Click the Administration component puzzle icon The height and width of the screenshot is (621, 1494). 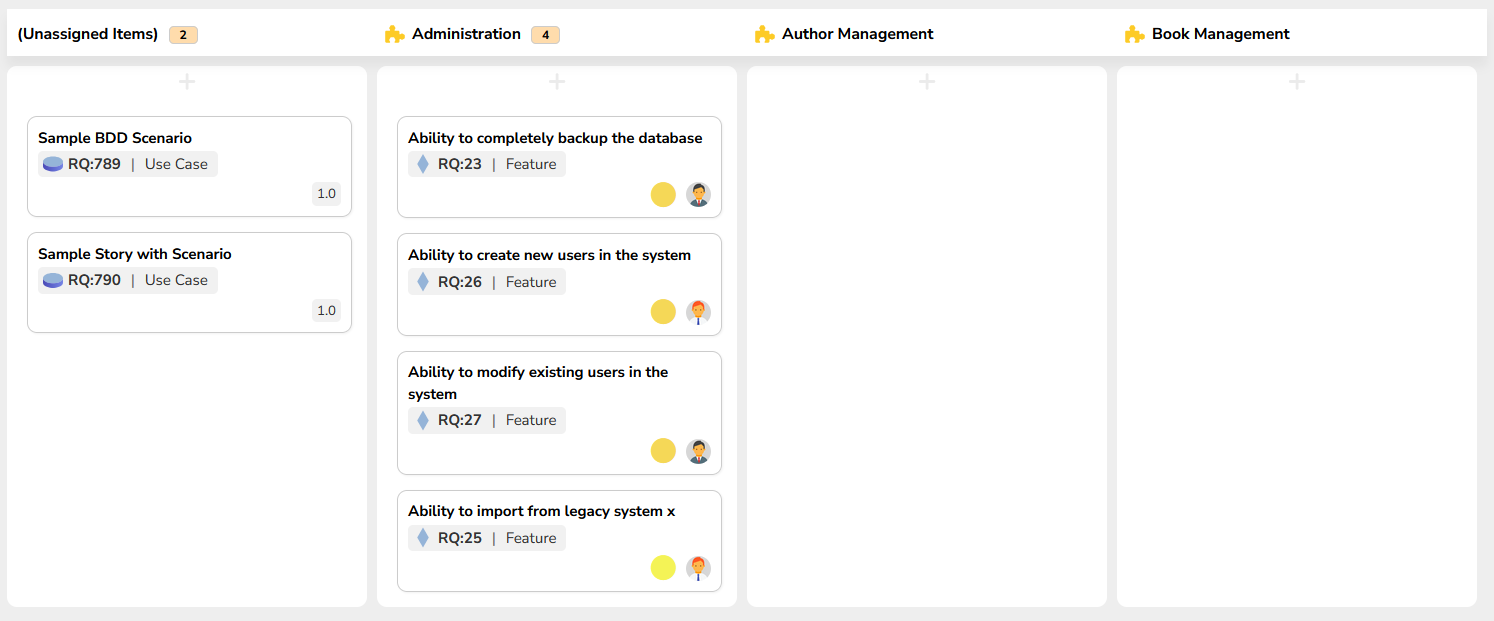click(395, 34)
